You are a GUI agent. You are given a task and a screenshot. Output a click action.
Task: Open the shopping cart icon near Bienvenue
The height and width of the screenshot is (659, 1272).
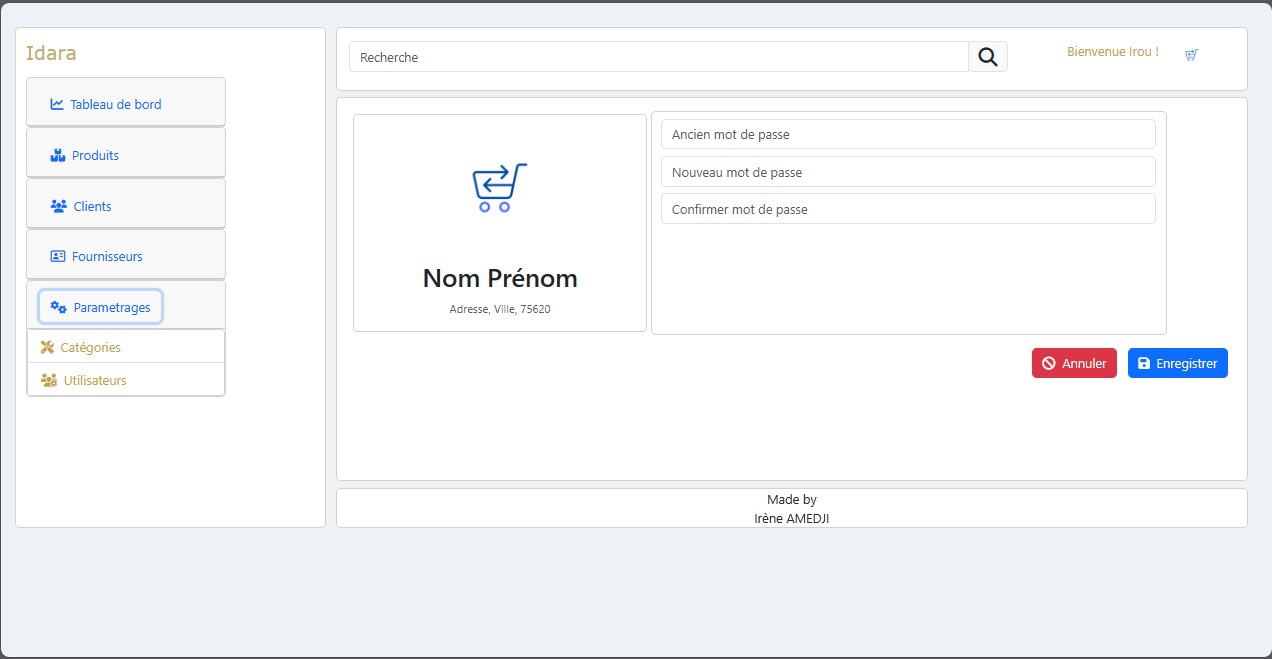(1191, 55)
